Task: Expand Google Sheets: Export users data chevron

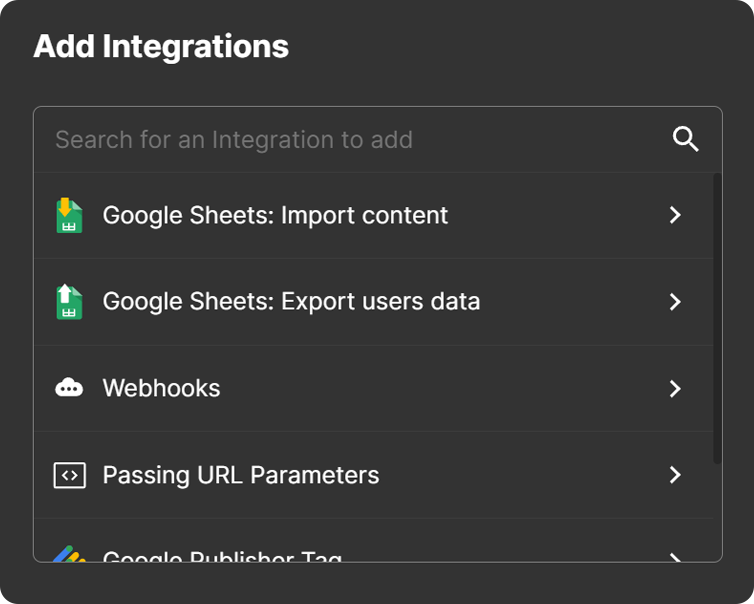Action: pyautogui.click(x=675, y=302)
